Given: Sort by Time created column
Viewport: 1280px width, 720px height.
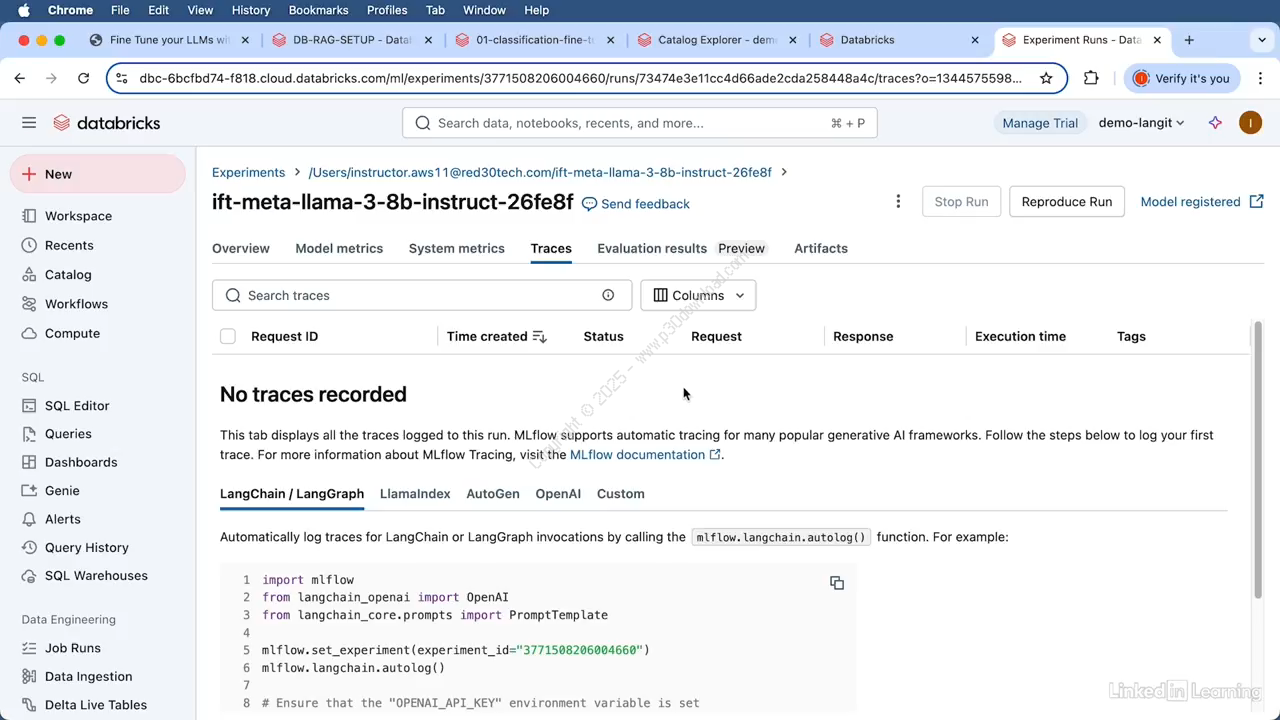Looking at the screenshot, I should point(497,336).
